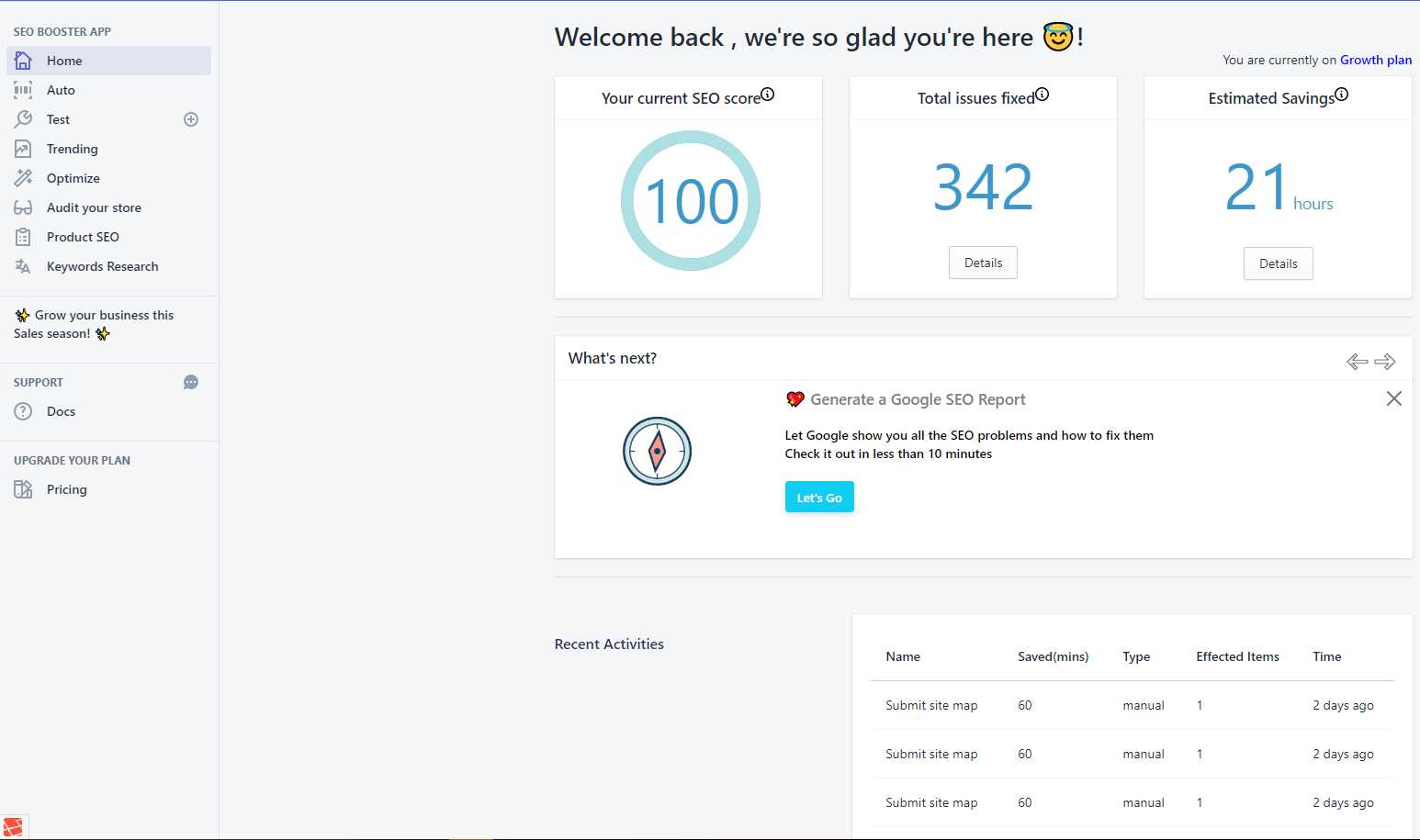Click the Auto barcode icon
The height and width of the screenshot is (840, 1420).
(23, 90)
